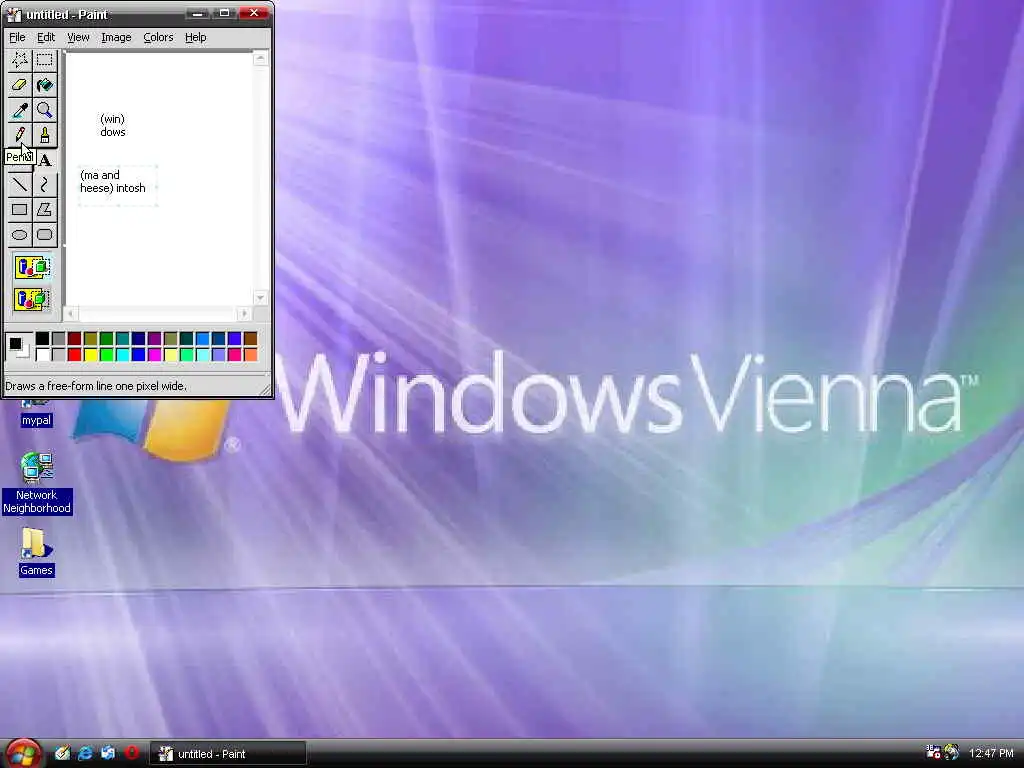The width and height of the screenshot is (1024, 768).
Task: Pick the dark red palette color
Action: click(x=74, y=338)
